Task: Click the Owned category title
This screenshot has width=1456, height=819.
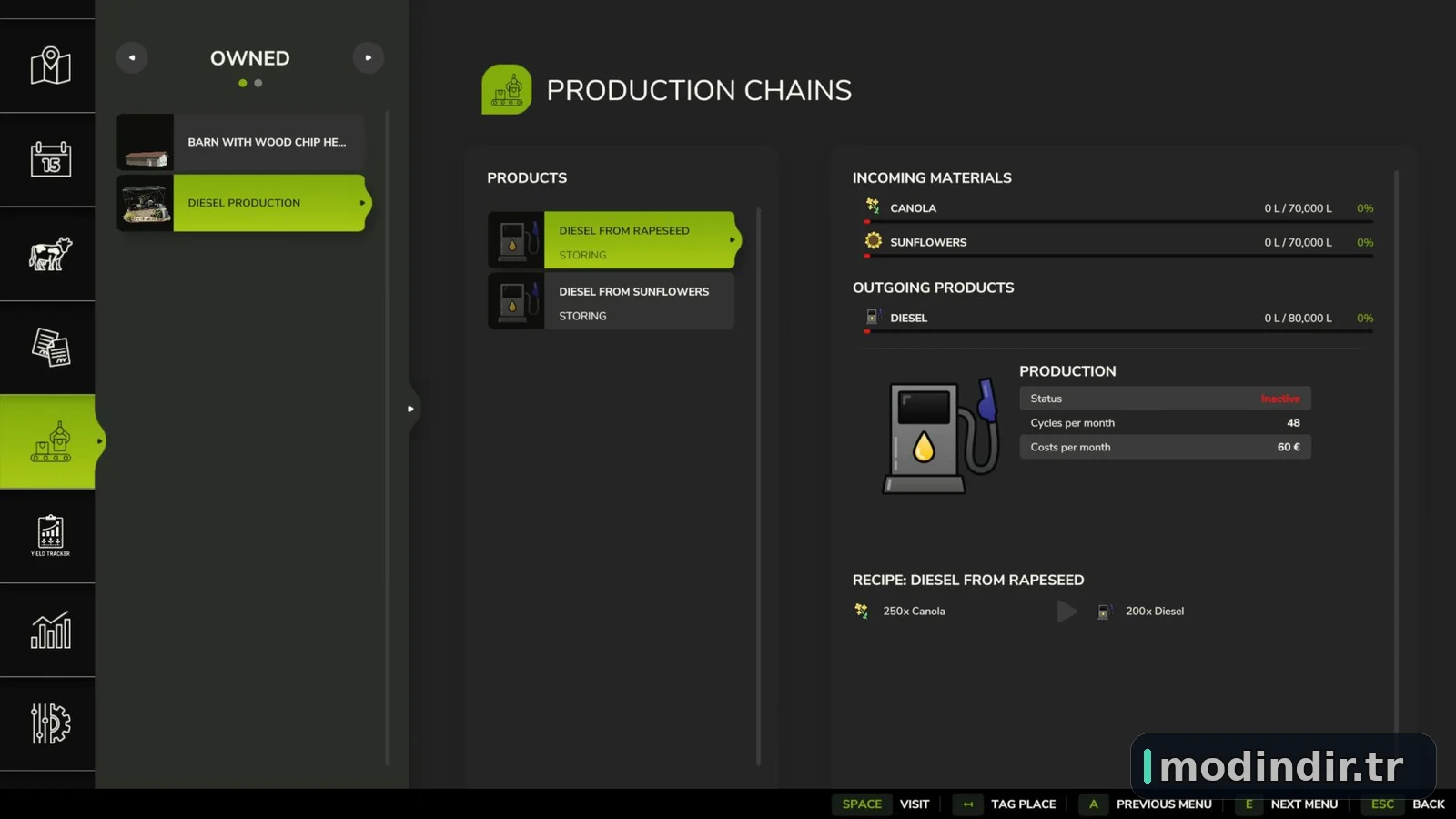Action: (250, 57)
